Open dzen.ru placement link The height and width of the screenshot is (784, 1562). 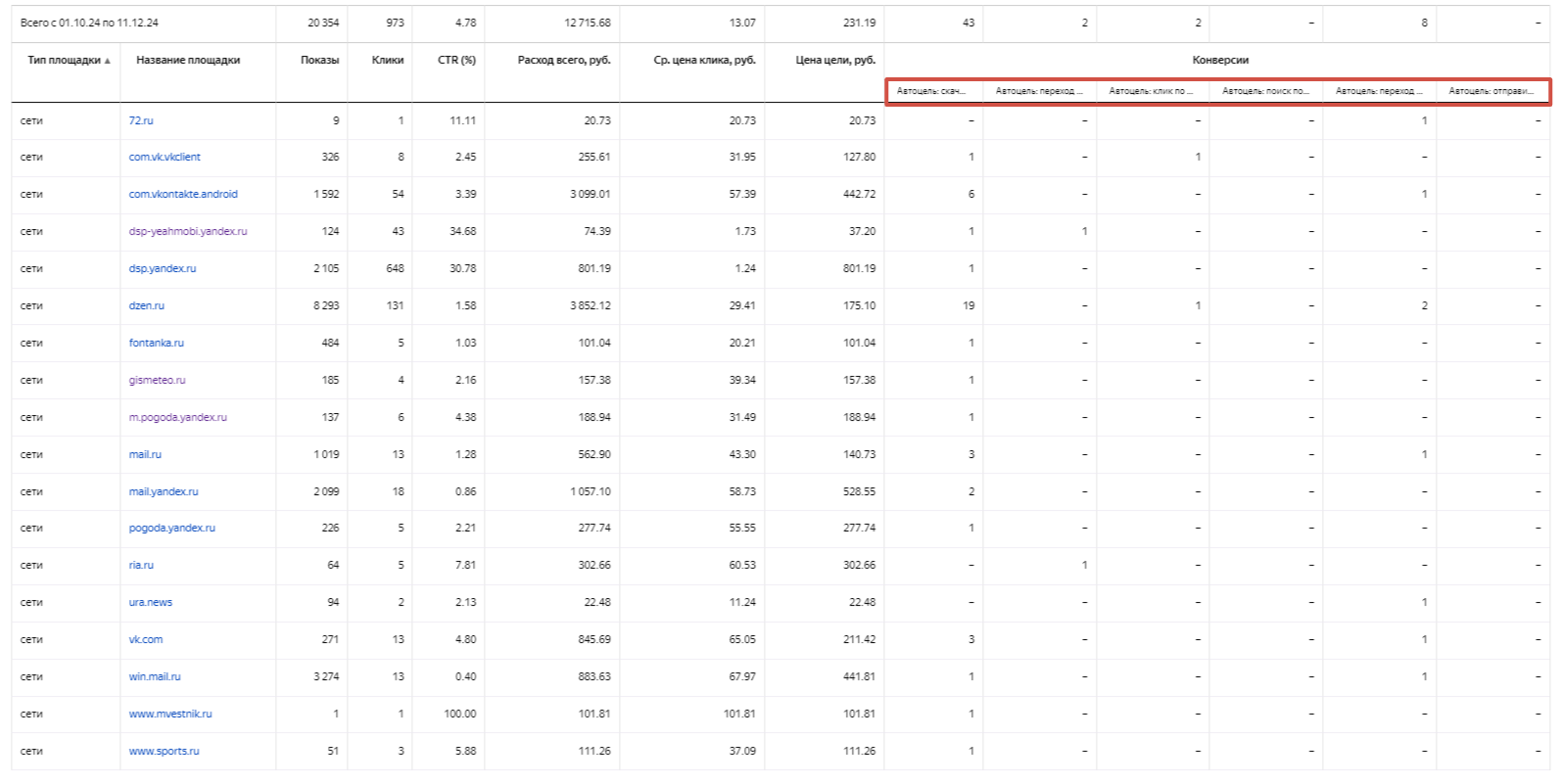(x=147, y=305)
